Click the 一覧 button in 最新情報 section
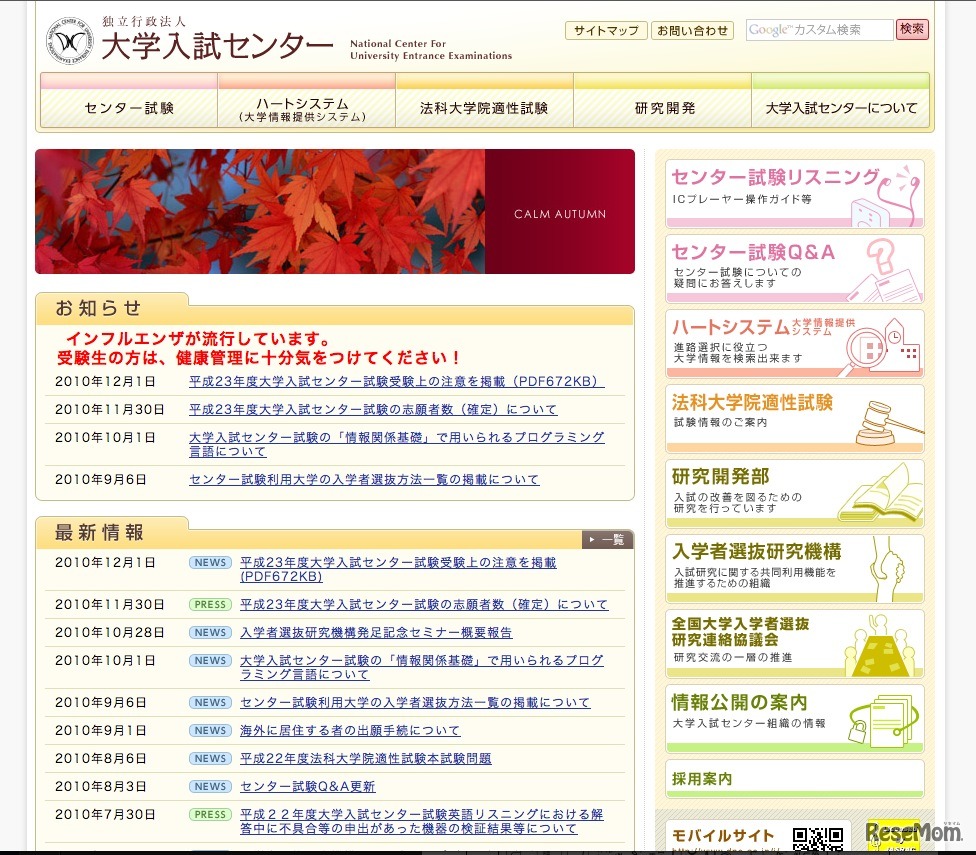 (607, 539)
